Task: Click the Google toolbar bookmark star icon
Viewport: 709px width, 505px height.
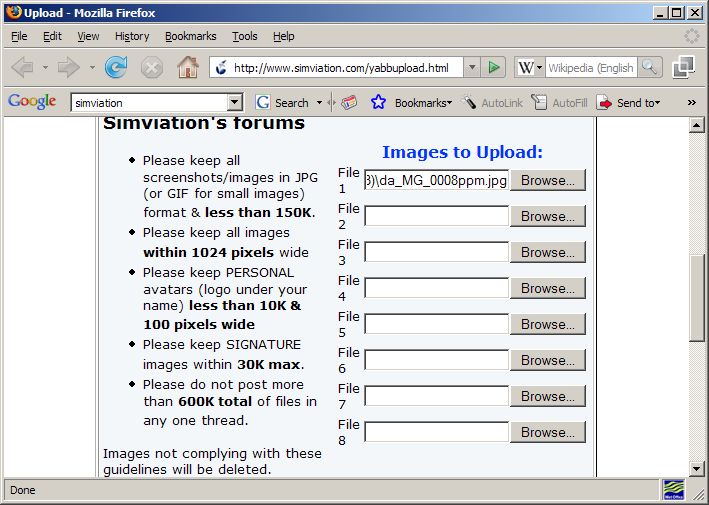Action: (378, 102)
